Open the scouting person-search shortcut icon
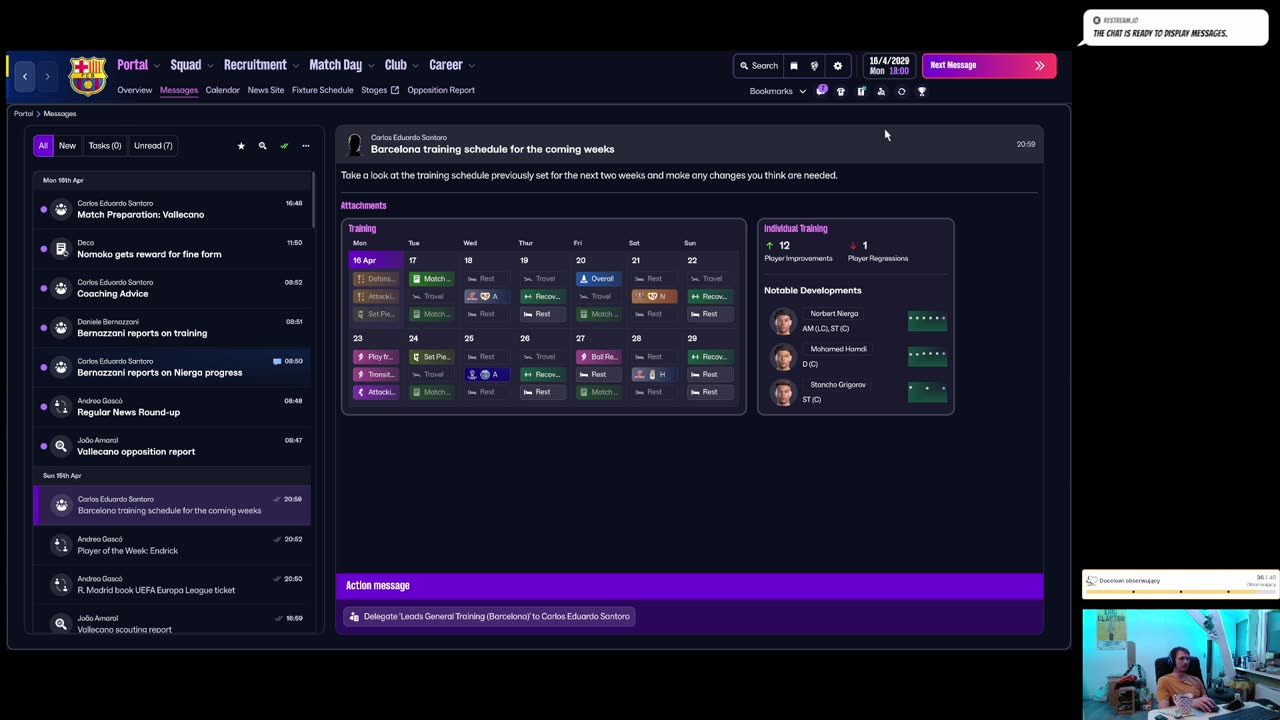The width and height of the screenshot is (1280, 720). tap(881, 91)
